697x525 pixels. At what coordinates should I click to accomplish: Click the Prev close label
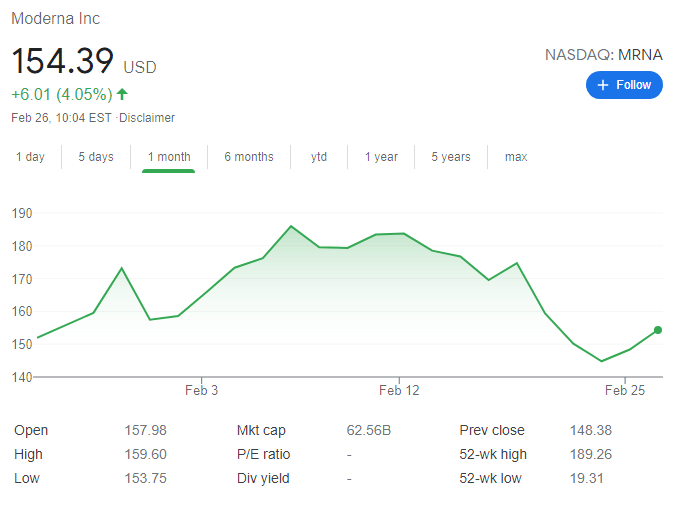click(x=492, y=430)
